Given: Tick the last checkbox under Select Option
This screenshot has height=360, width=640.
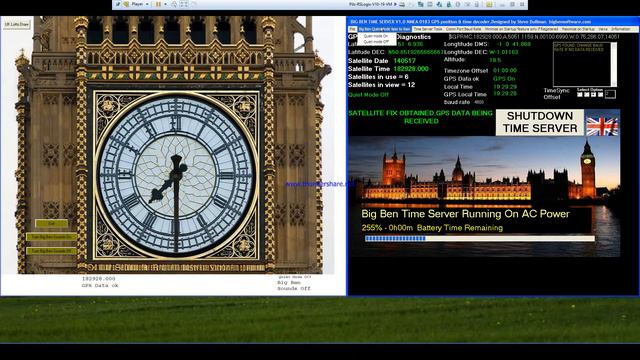Looking at the screenshot, I should tap(600, 94).
